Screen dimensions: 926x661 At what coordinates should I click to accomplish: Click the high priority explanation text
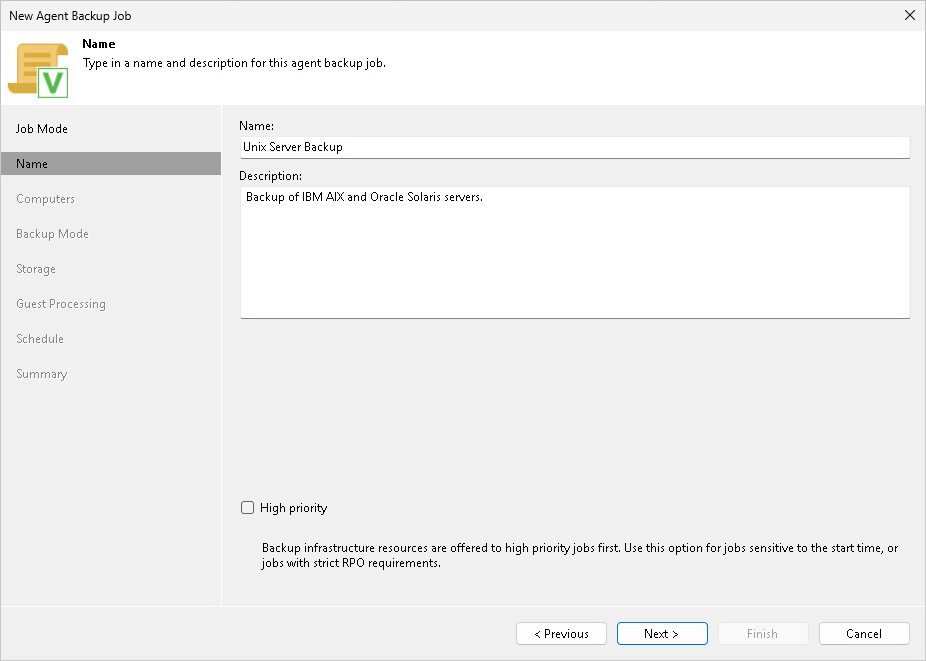(x=580, y=555)
